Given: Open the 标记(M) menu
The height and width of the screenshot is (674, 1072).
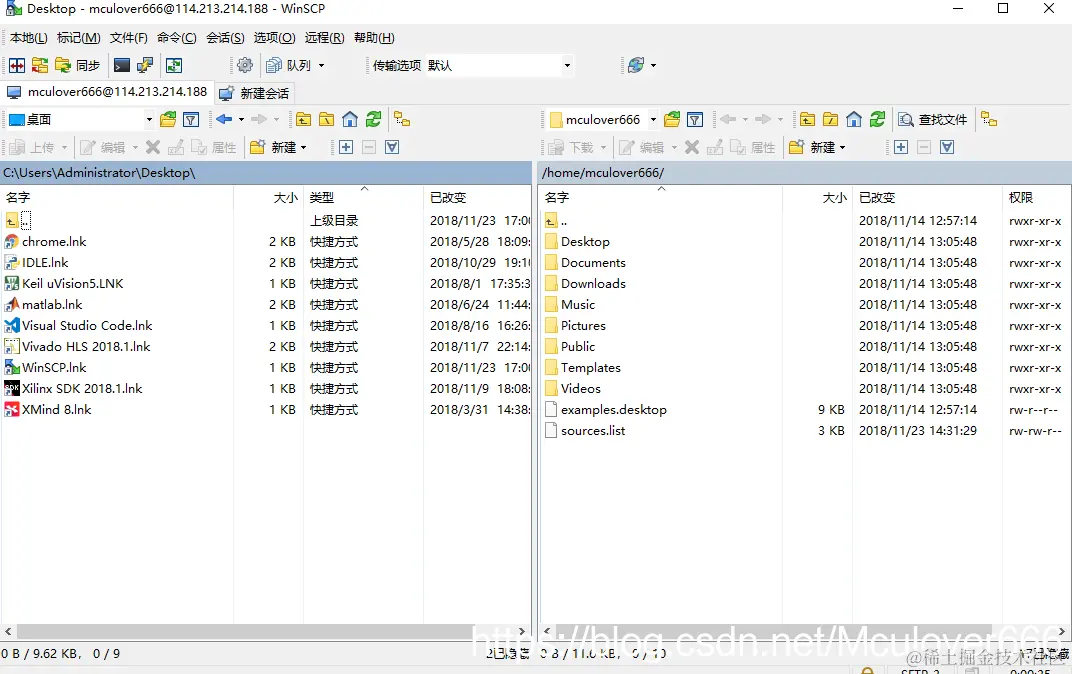Looking at the screenshot, I should click(79, 38).
